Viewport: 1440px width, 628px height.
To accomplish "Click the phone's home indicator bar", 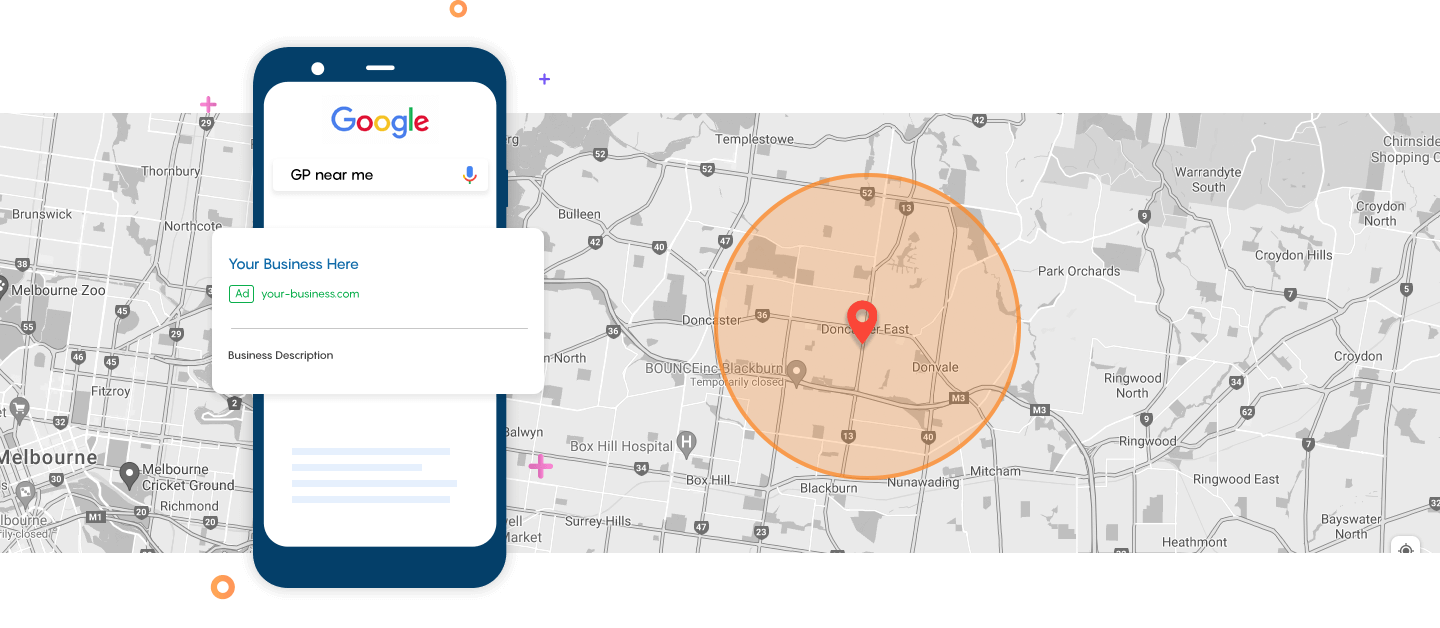I will (x=380, y=68).
